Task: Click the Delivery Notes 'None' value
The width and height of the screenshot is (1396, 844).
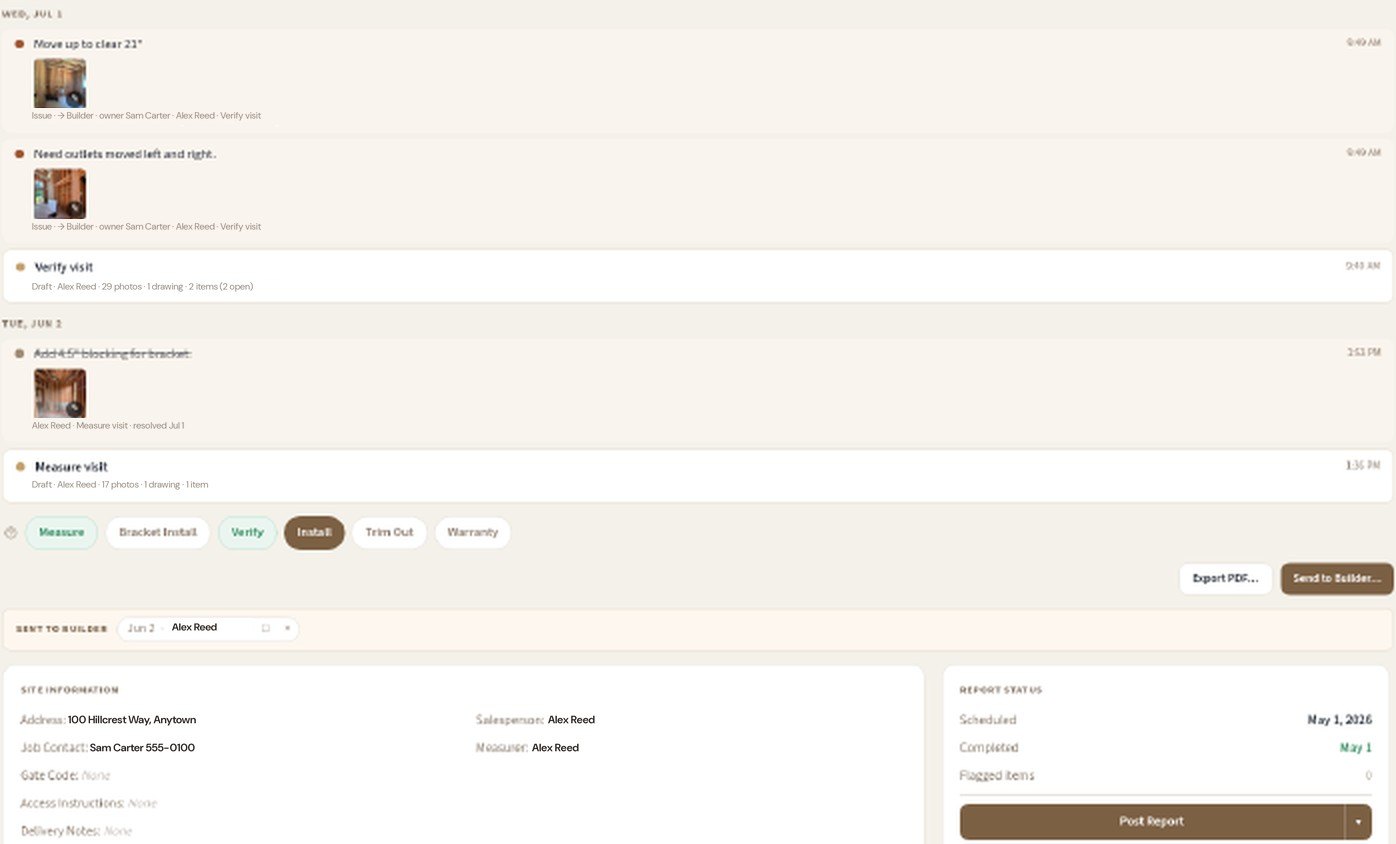Action: click(x=118, y=832)
